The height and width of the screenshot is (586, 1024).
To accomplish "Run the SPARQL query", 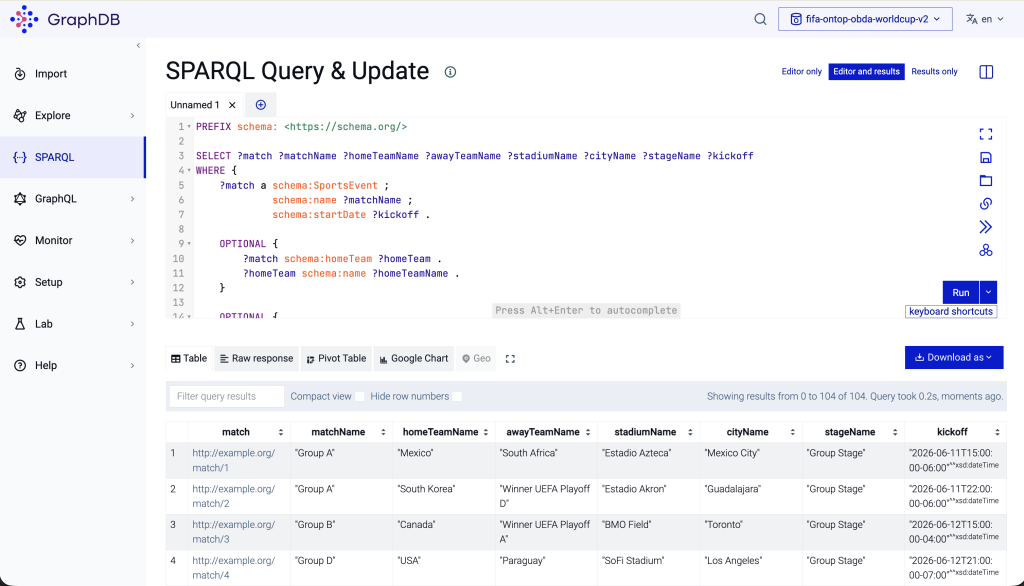I will [961, 292].
